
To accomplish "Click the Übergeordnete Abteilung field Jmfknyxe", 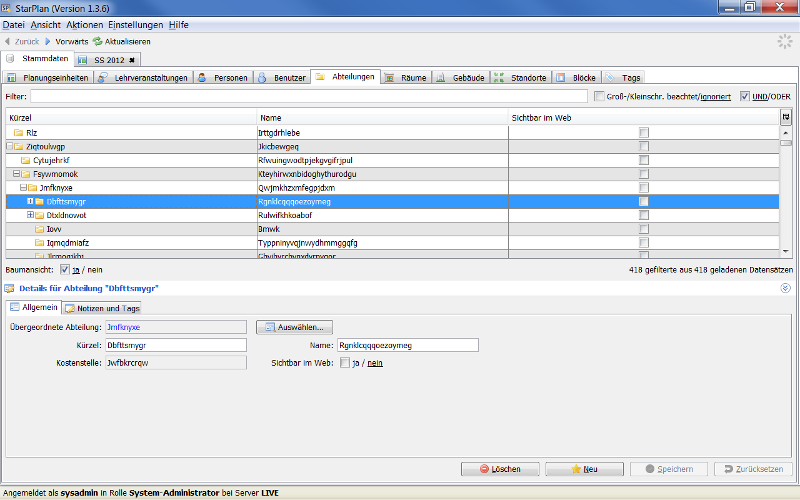I will coord(176,328).
